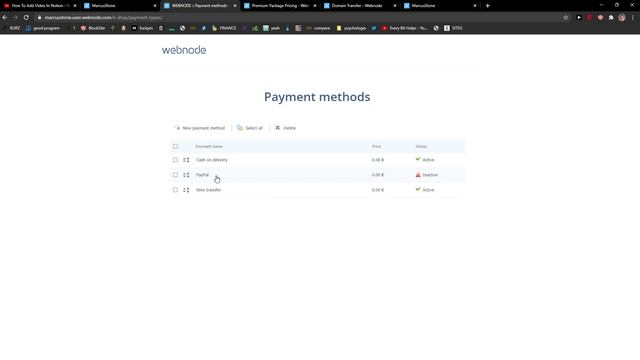Open the yeah bookmark

pos(272,28)
